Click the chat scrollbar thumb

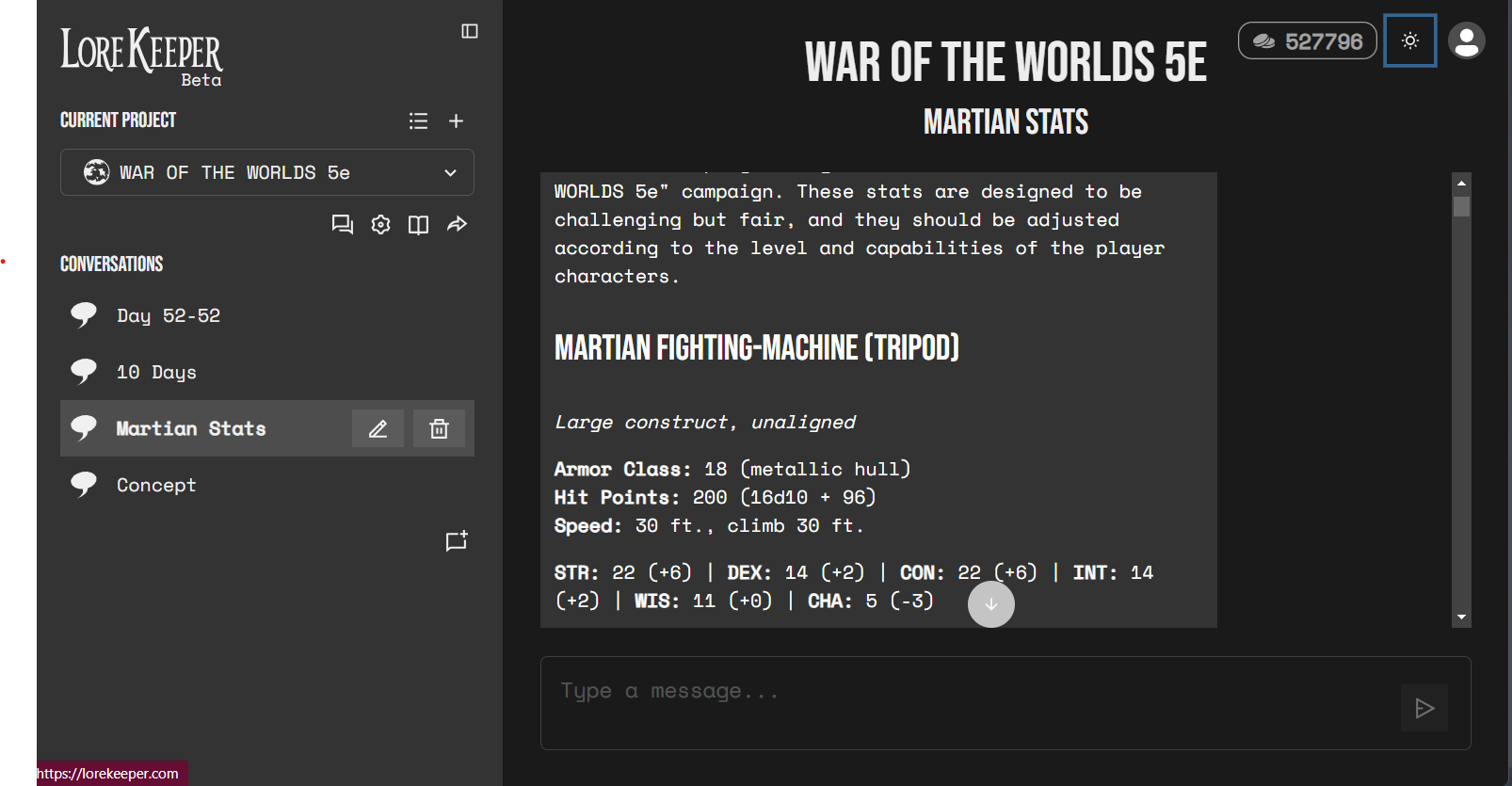[1461, 206]
